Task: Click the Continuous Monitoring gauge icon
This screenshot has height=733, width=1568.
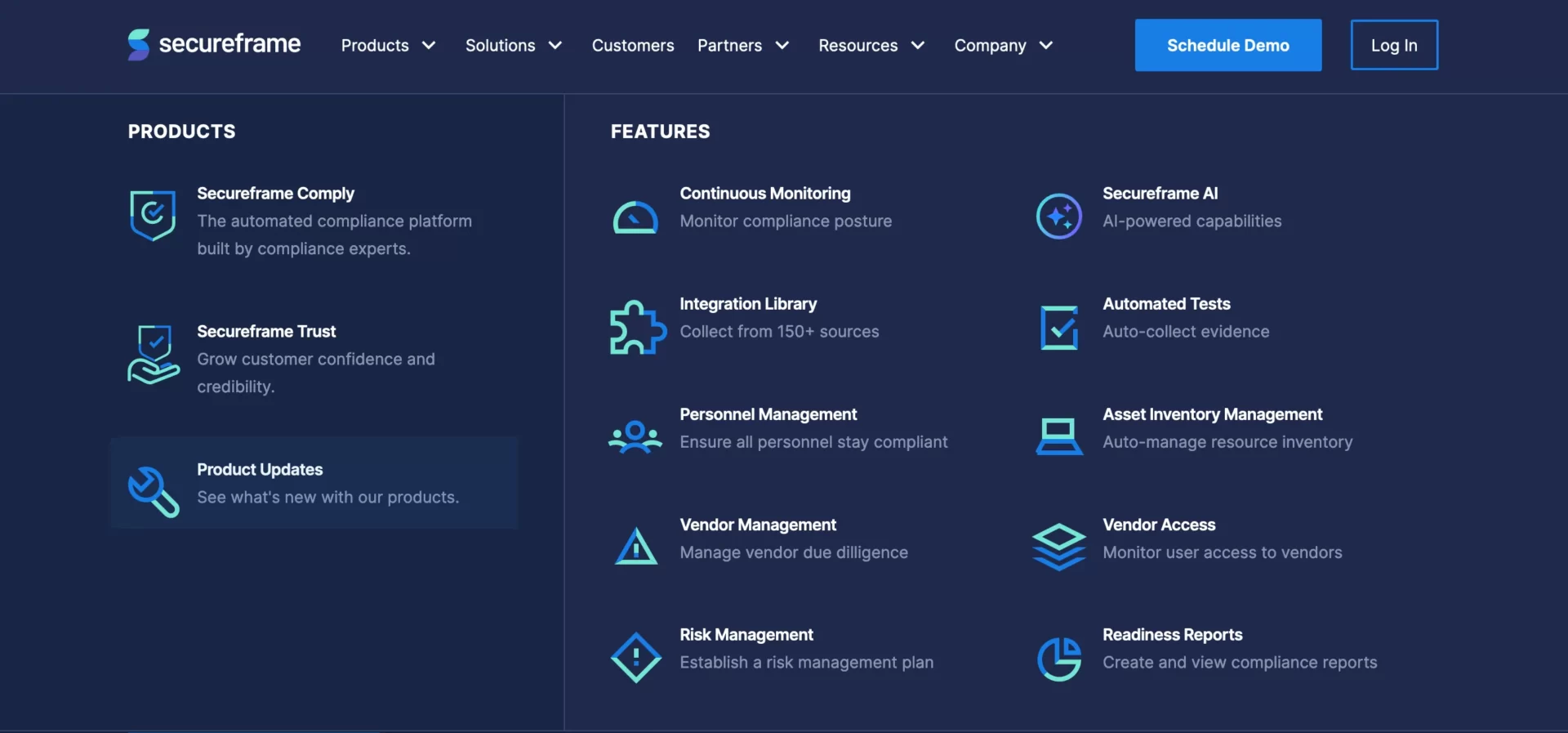Action: 635,217
